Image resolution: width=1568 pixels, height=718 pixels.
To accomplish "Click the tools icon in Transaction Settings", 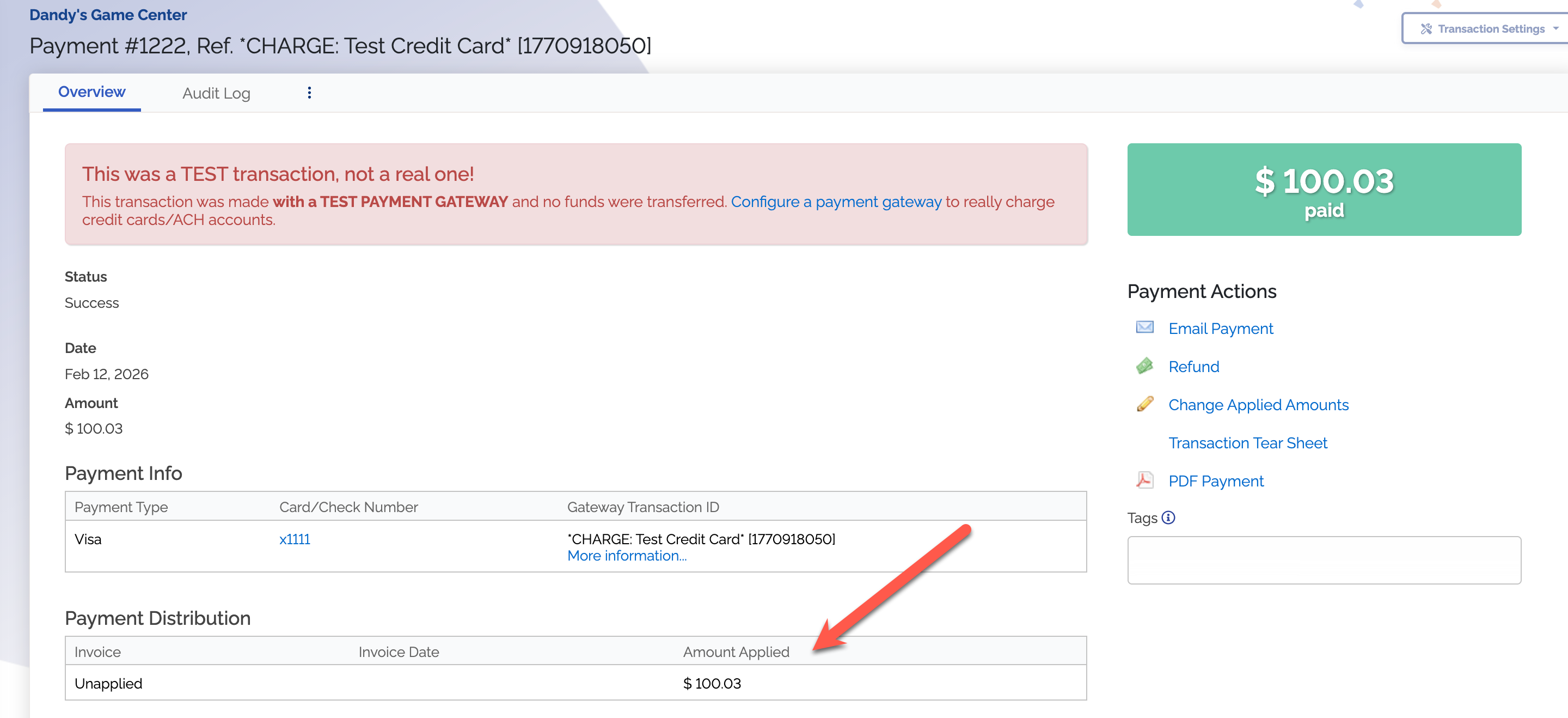I will tap(1426, 29).
